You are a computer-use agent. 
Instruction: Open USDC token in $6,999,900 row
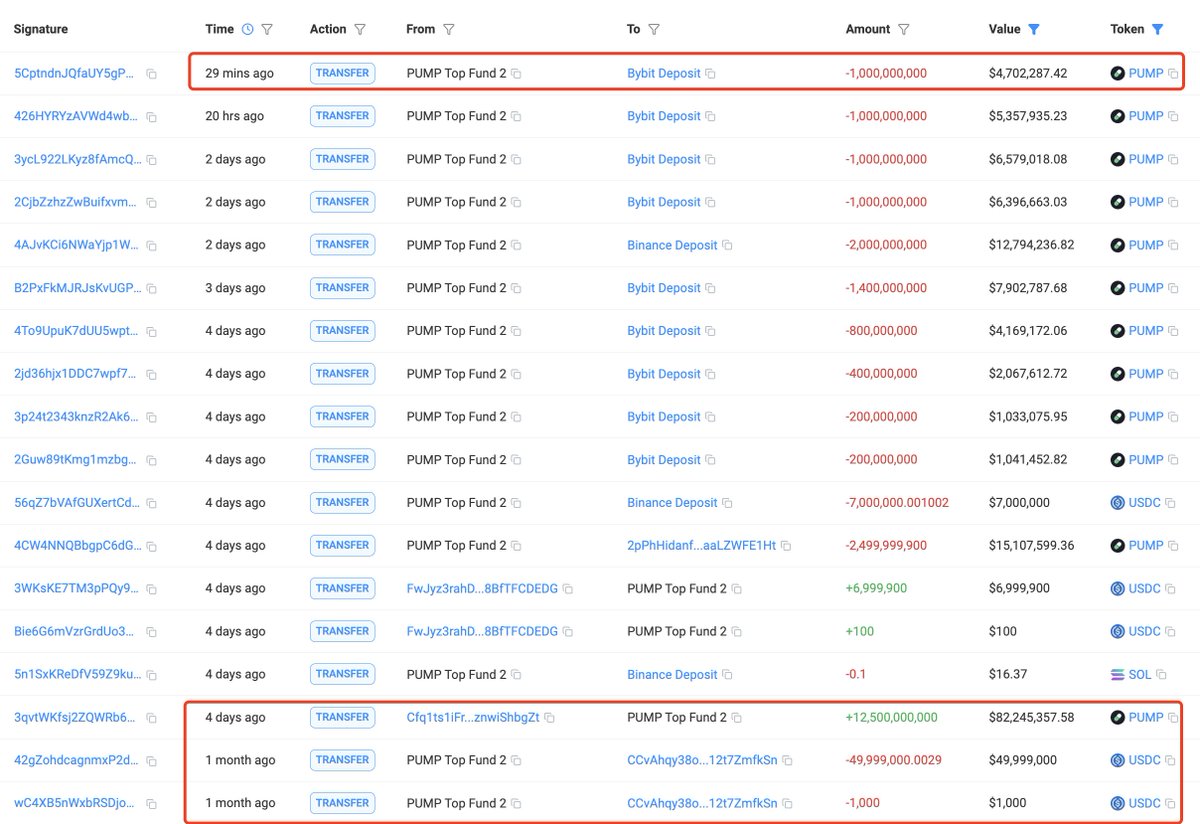pos(1145,588)
